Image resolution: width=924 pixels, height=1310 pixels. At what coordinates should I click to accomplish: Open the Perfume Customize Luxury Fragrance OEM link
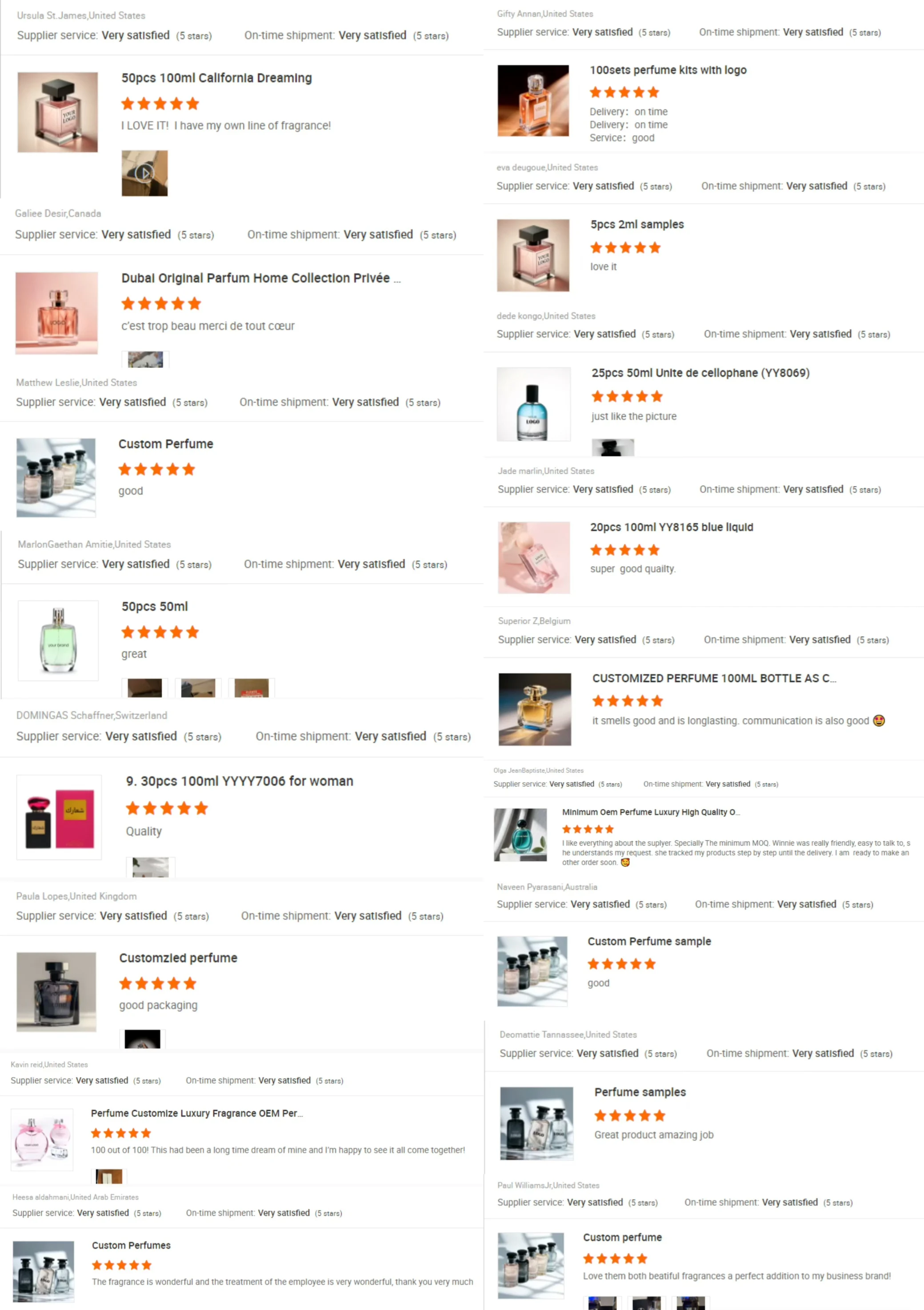tap(197, 1113)
